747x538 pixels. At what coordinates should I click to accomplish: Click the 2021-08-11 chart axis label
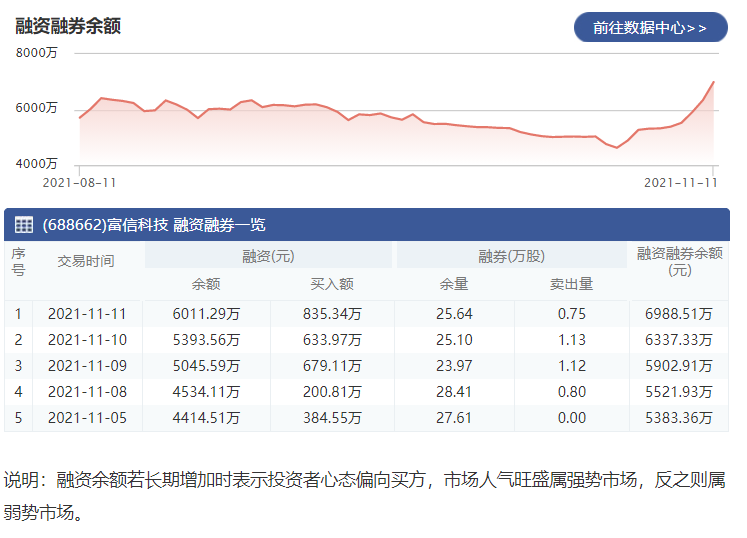79,183
